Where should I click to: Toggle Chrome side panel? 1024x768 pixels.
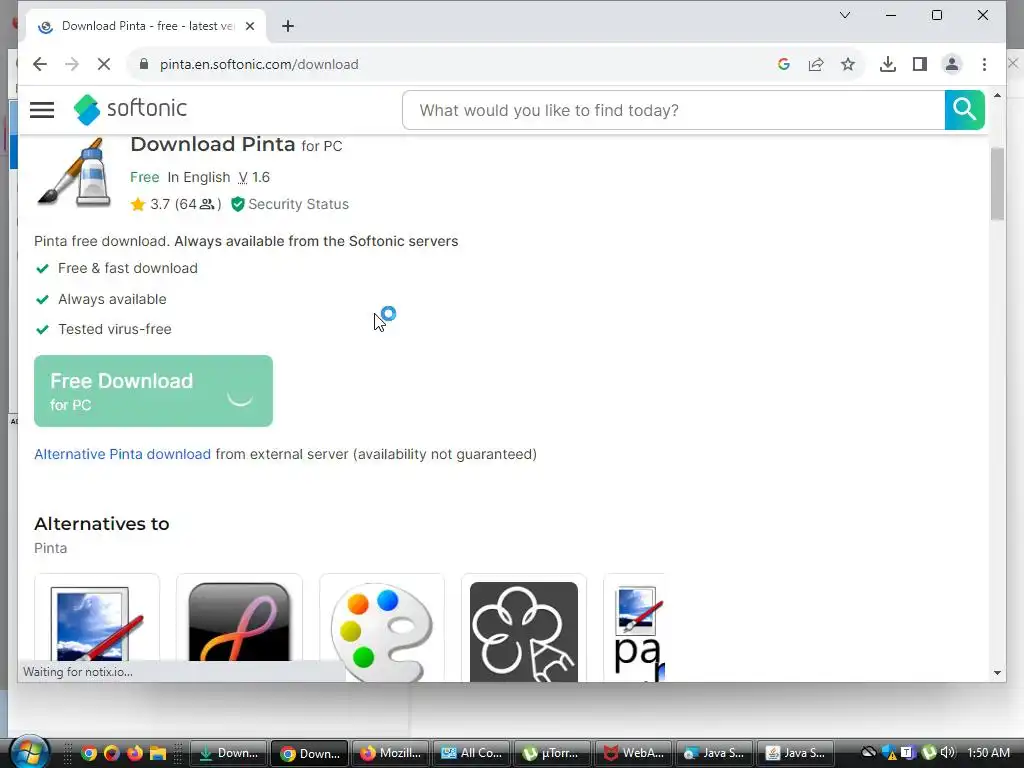(920, 64)
